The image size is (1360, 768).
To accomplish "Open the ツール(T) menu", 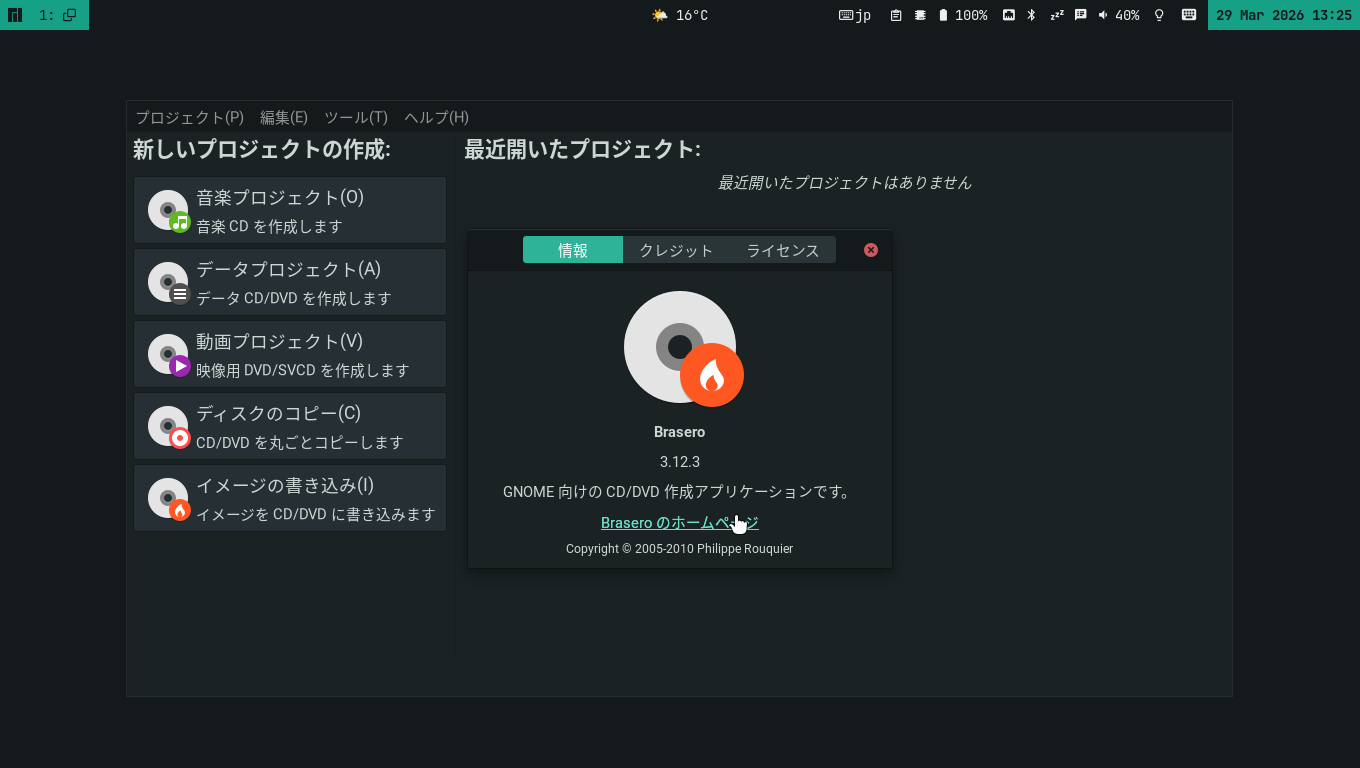I will pos(356,117).
